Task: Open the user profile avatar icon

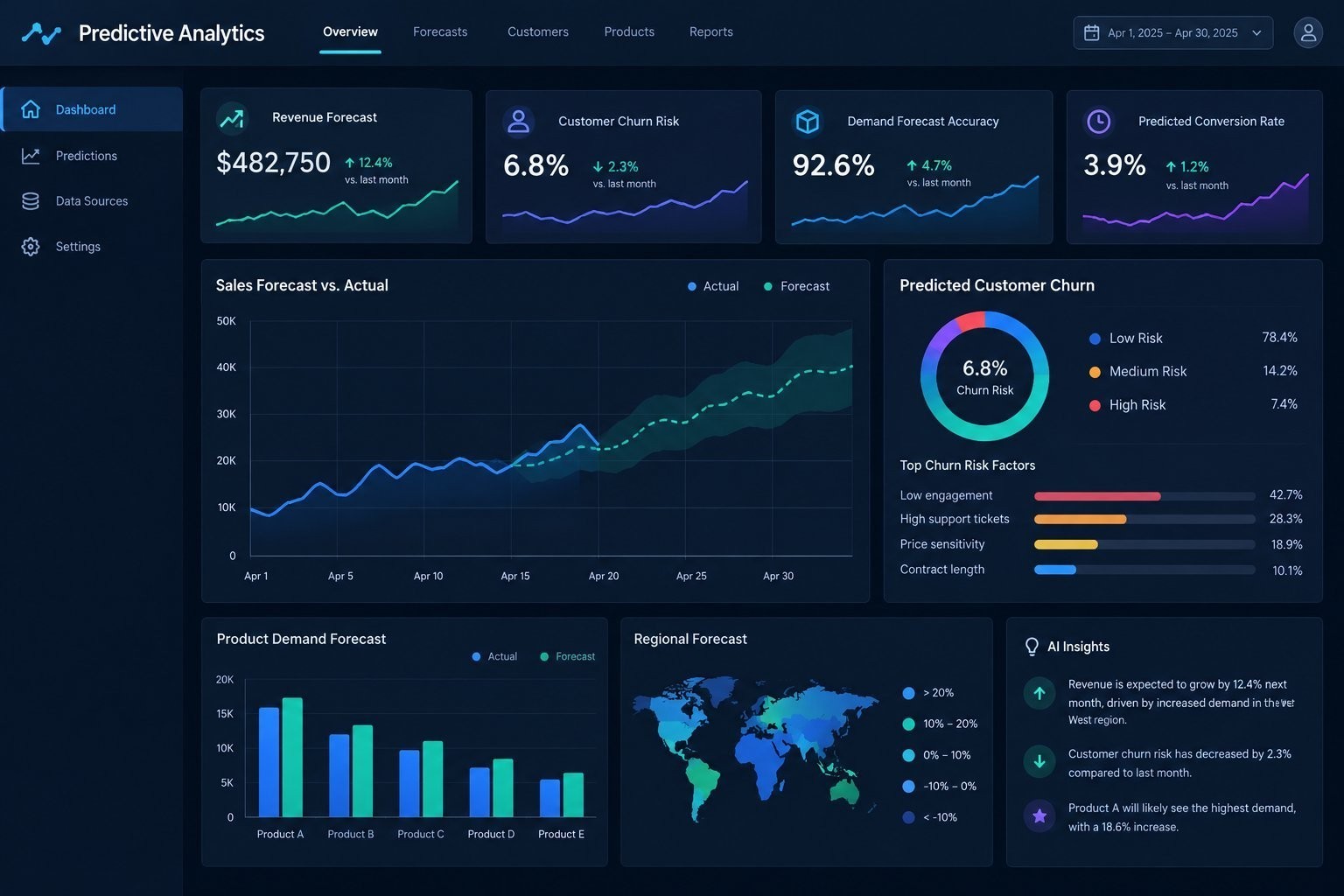Action: [1308, 32]
